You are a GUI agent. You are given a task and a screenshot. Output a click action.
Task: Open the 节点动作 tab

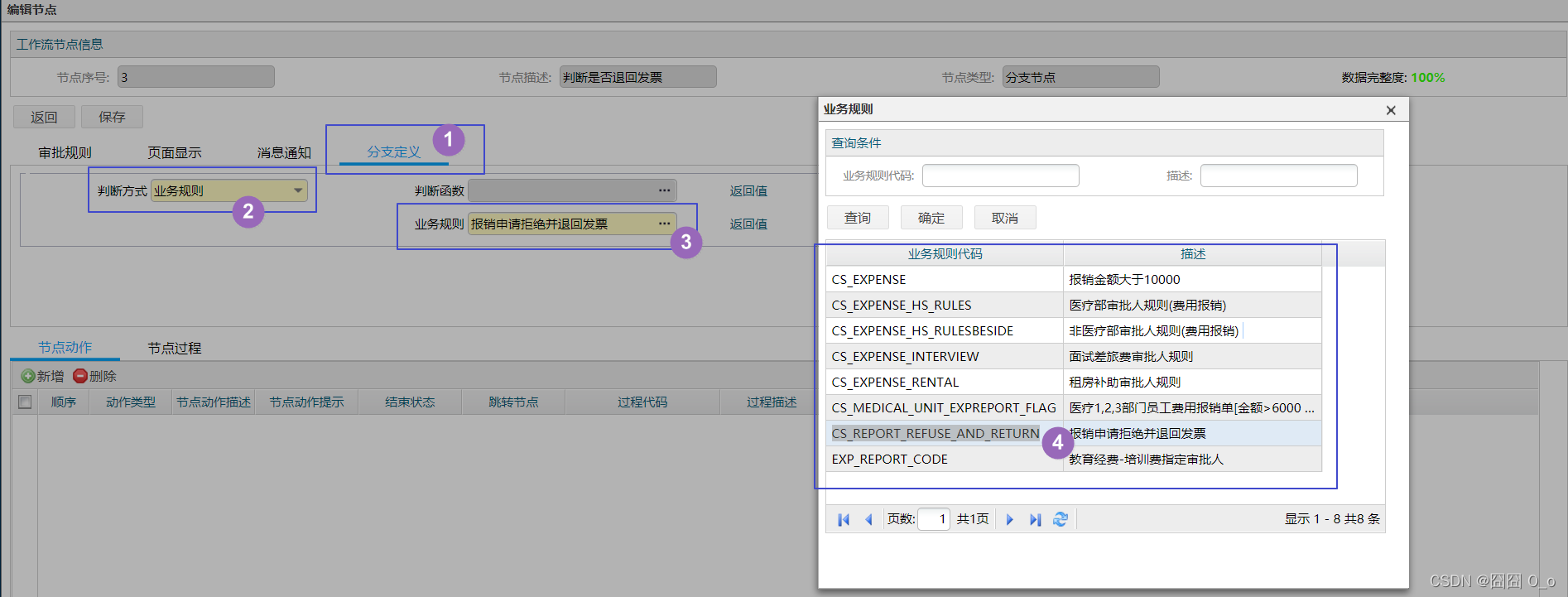65,347
